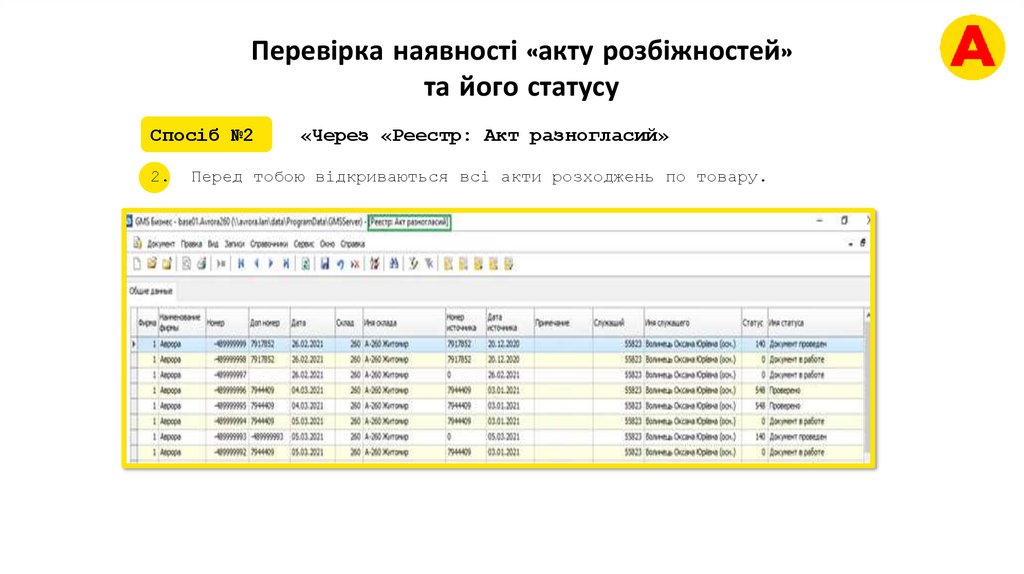
Task: Open print preview via magnifier page icon
Action: (x=187, y=264)
